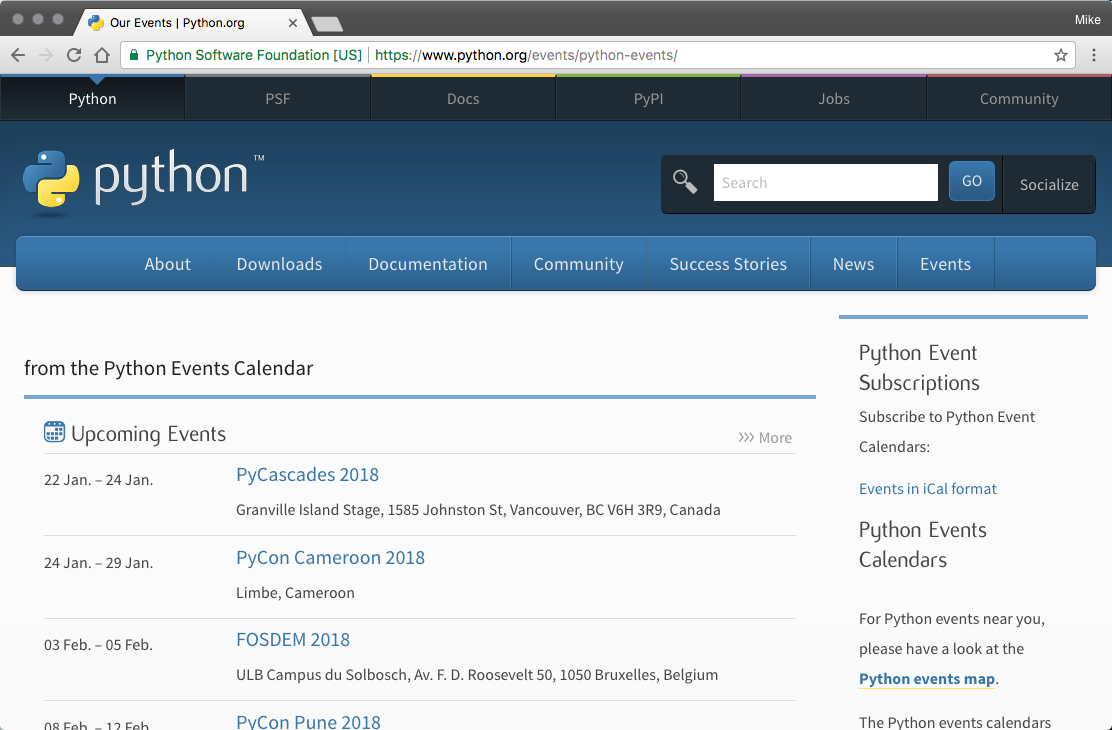
Task: Reload the page with refresh icon
Action: click(x=73, y=56)
